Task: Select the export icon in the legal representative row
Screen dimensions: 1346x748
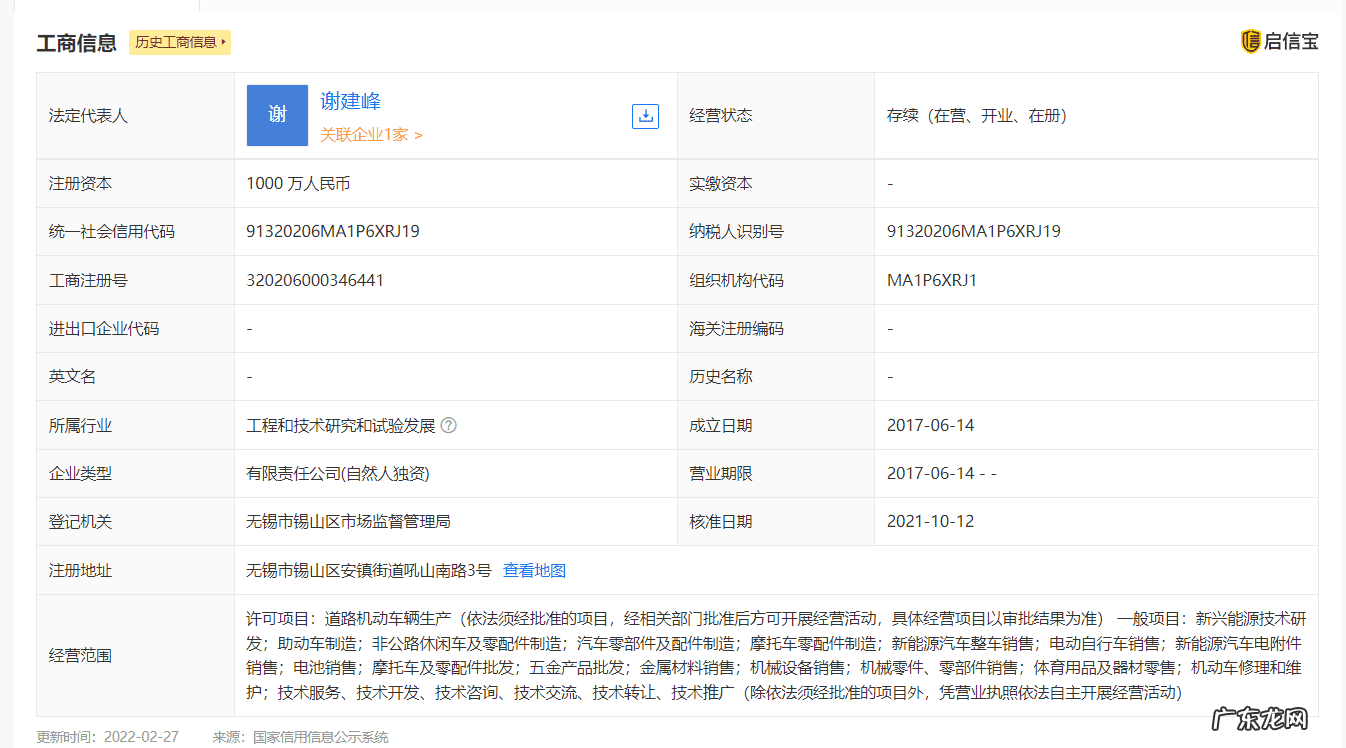Action: tap(645, 116)
